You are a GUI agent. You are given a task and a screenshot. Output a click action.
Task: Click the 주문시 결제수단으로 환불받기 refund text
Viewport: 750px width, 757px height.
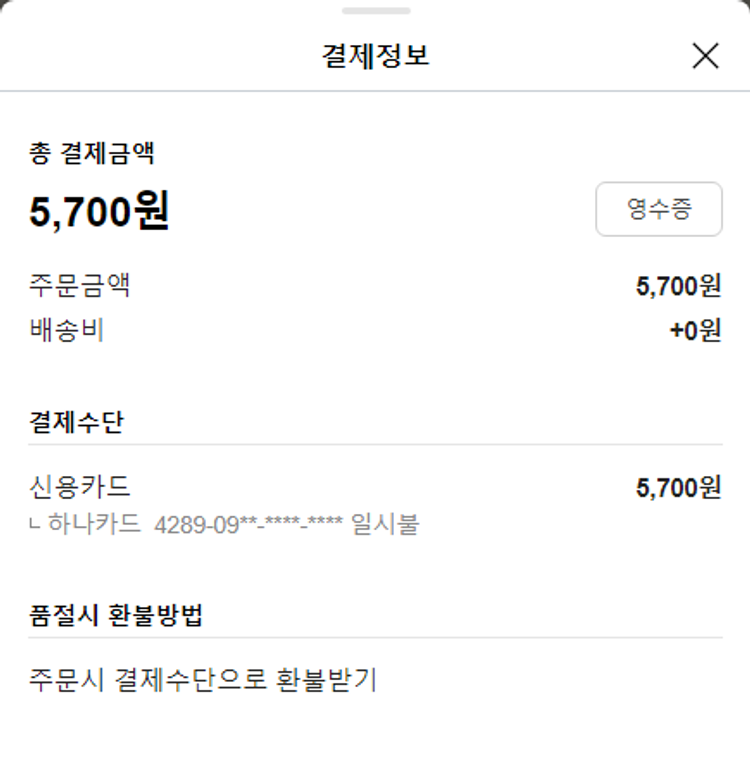coord(203,681)
